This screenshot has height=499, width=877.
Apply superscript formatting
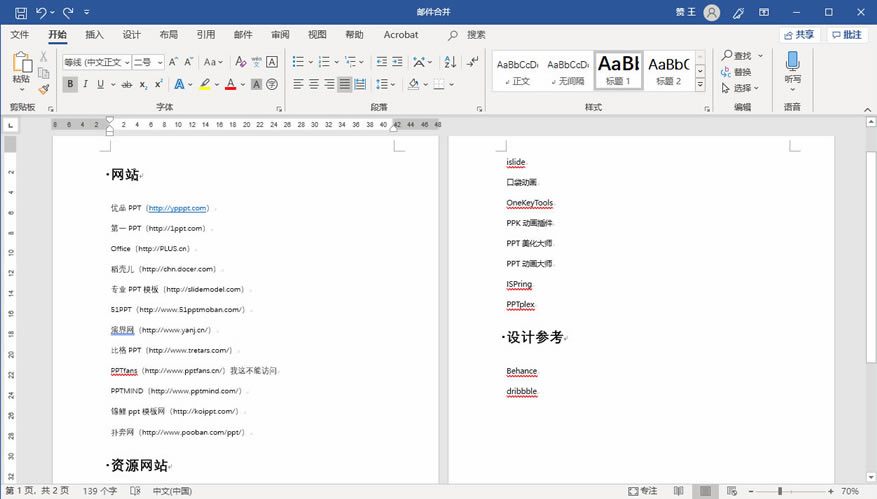tap(159, 84)
